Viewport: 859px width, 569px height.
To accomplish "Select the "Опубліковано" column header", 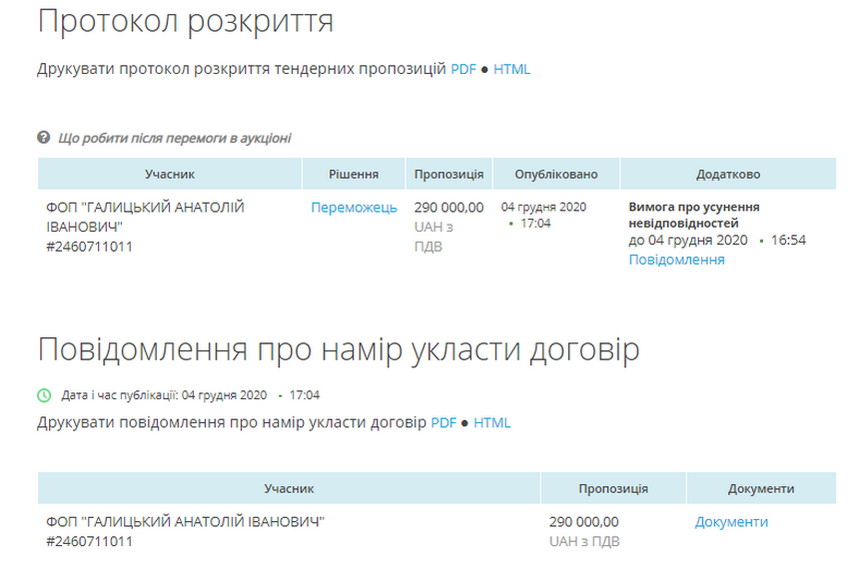I will 556,174.
